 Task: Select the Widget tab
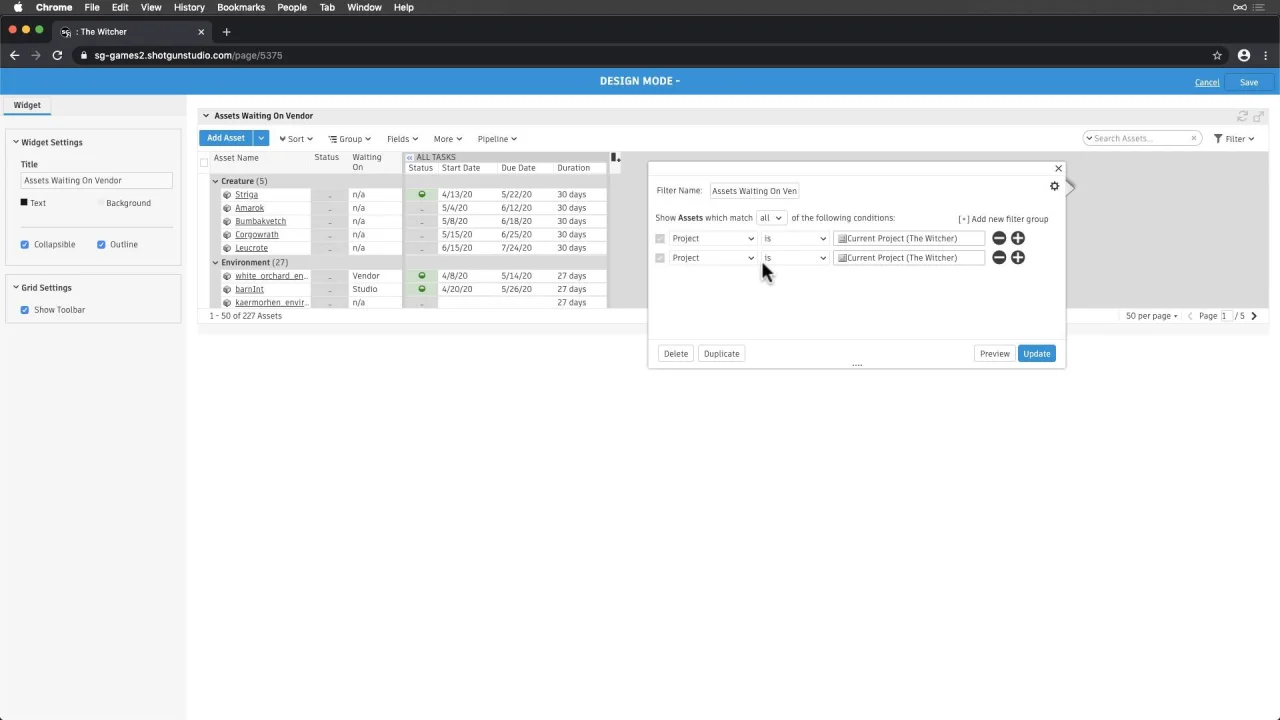27,105
